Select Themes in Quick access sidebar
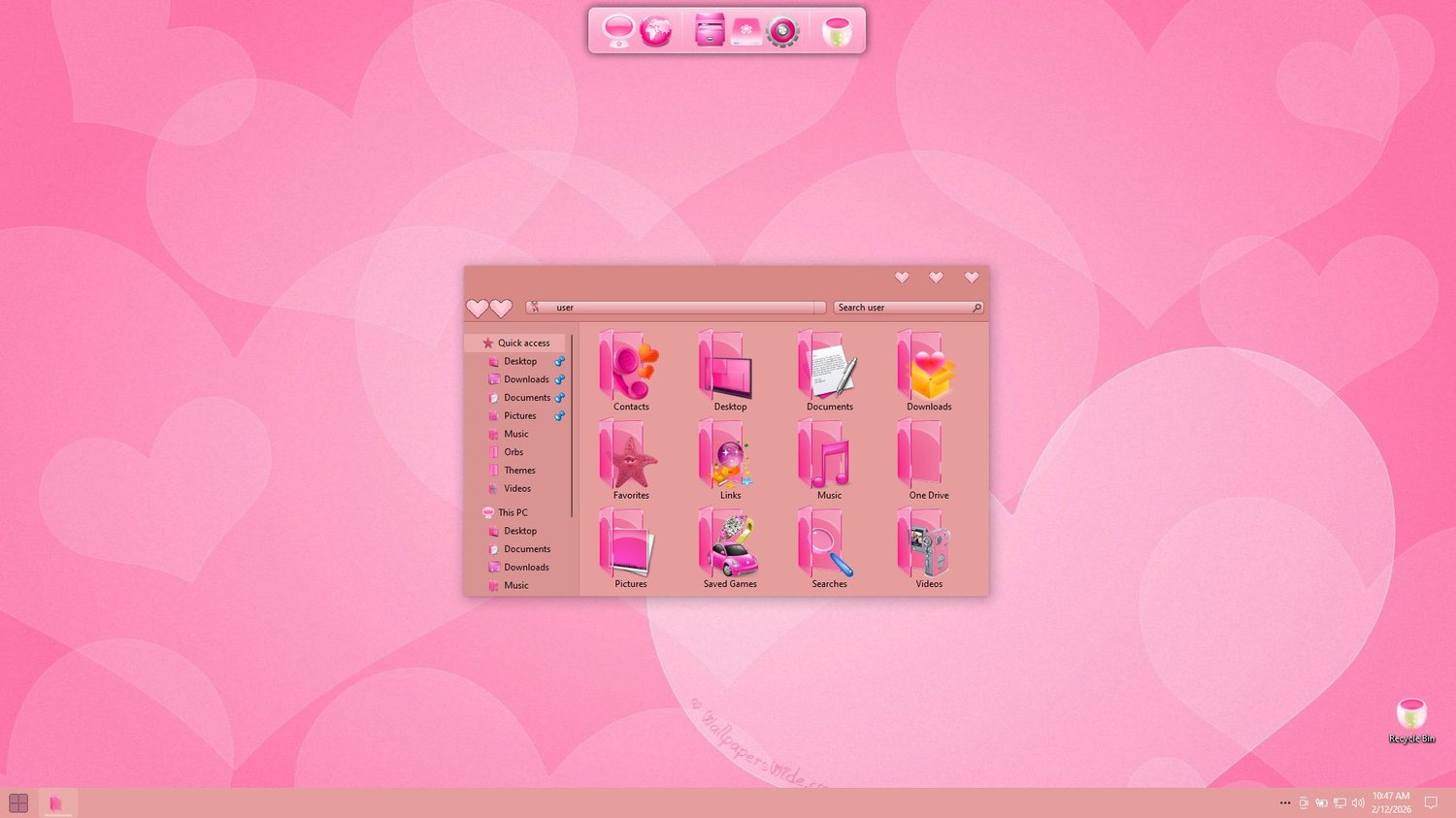Viewport: 1456px width, 818px height. tap(519, 471)
